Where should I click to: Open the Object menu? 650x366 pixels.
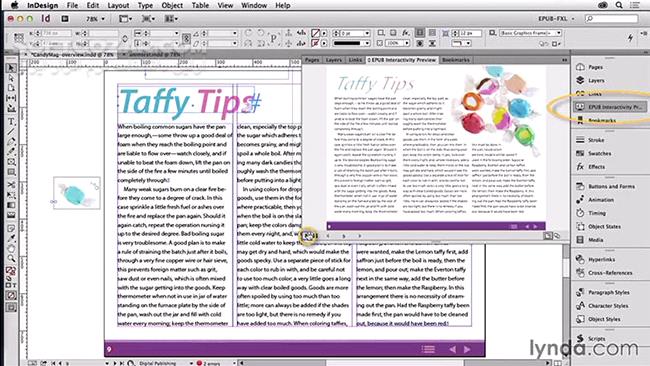(172, 5)
